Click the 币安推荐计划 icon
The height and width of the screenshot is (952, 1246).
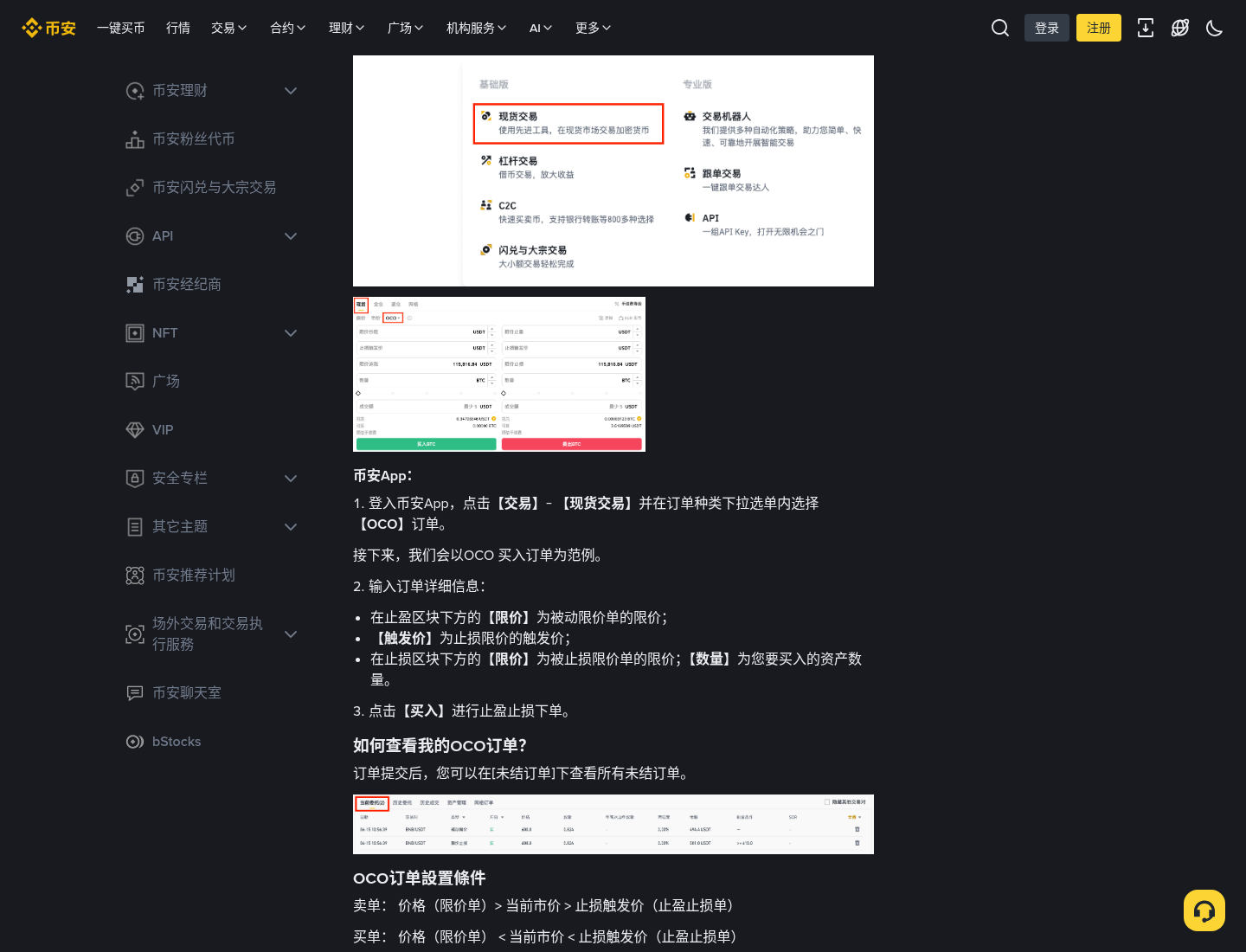(x=135, y=576)
